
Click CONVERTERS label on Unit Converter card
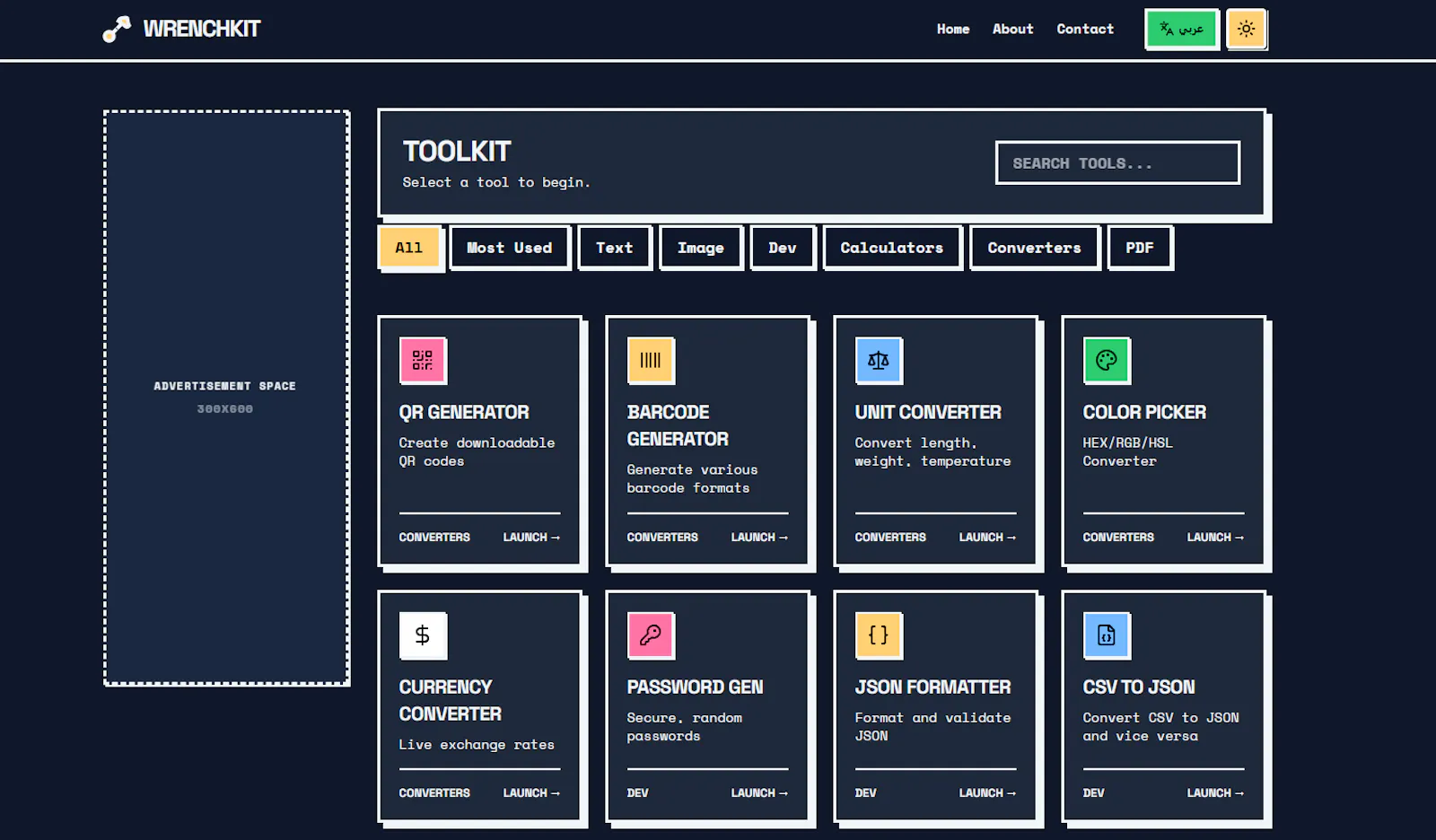coord(890,537)
